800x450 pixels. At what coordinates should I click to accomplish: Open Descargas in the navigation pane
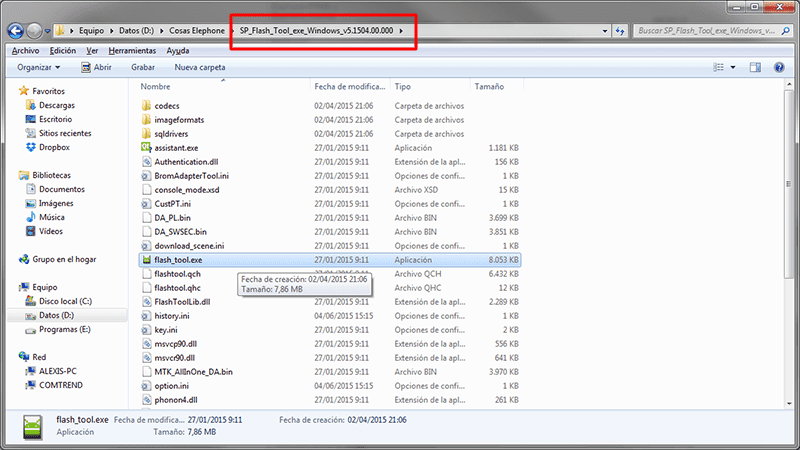coord(57,105)
